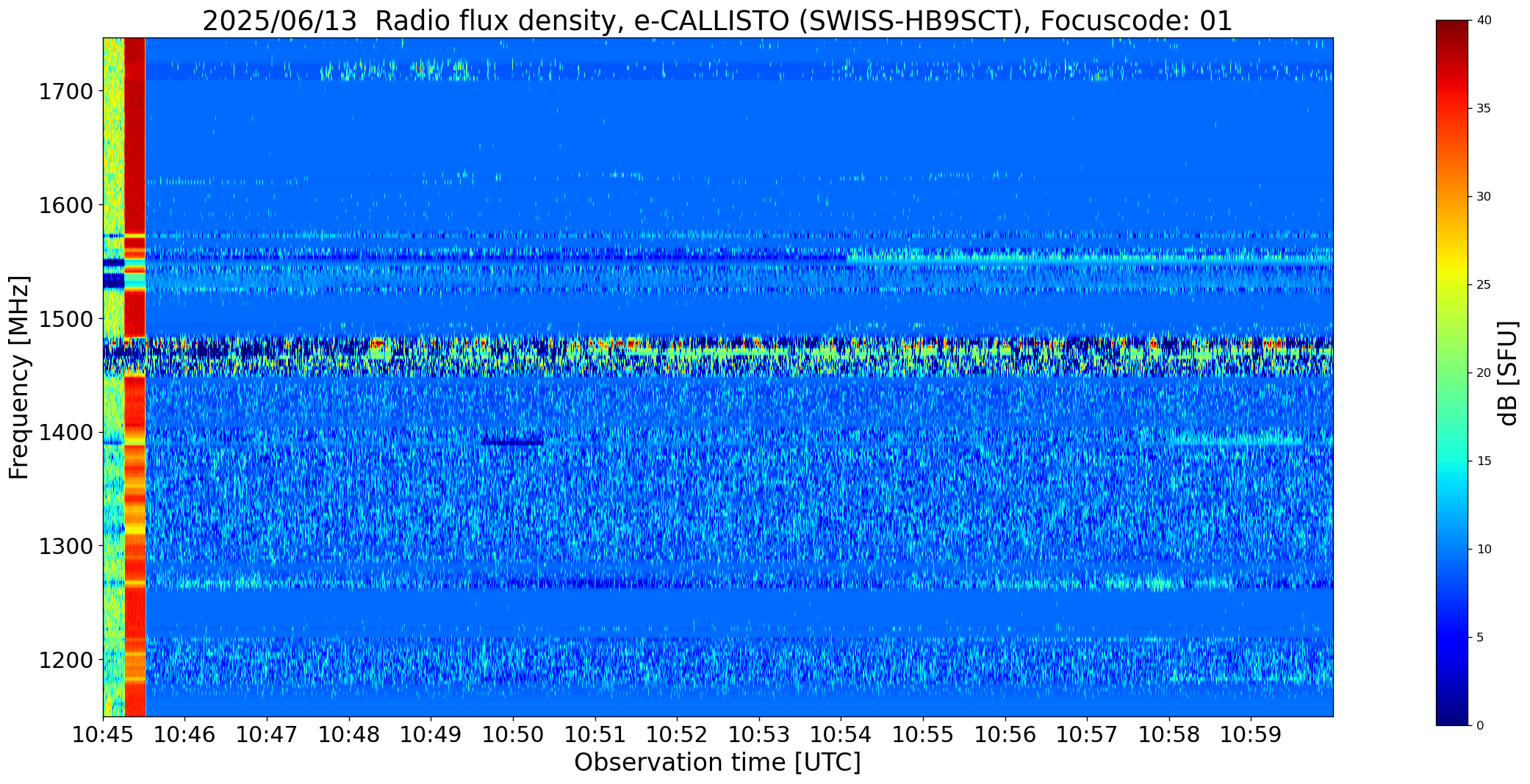Click the 1700 frequency tick label

coord(65,92)
